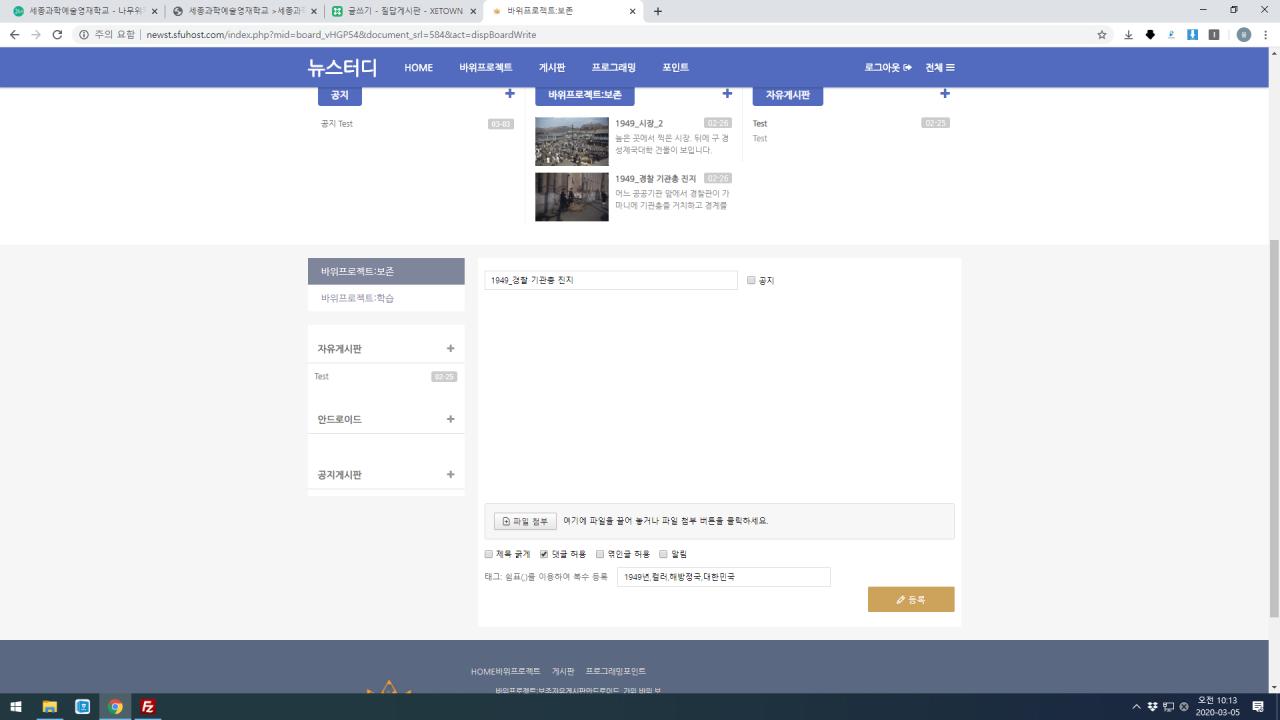The height and width of the screenshot is (720, 1280).
Task: Open the 1949_시장_2 post link
Action: click(x=639, y=123)
